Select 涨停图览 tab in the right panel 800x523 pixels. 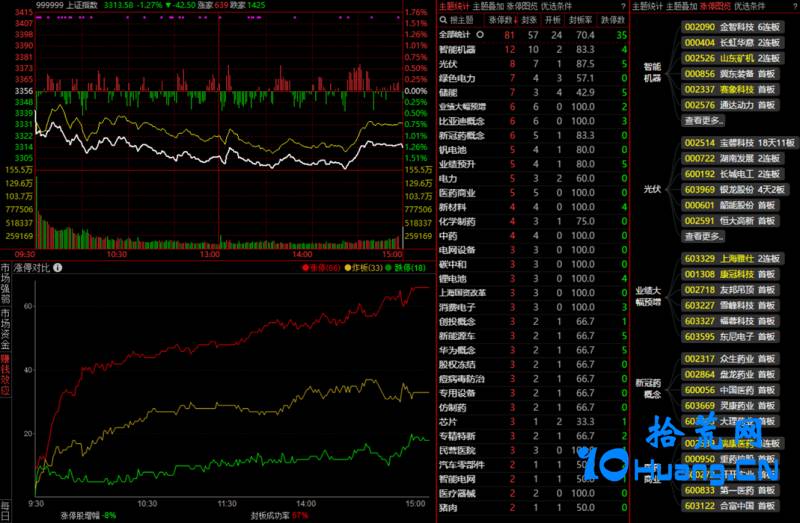pyautogui.click(x=715, y=6)
